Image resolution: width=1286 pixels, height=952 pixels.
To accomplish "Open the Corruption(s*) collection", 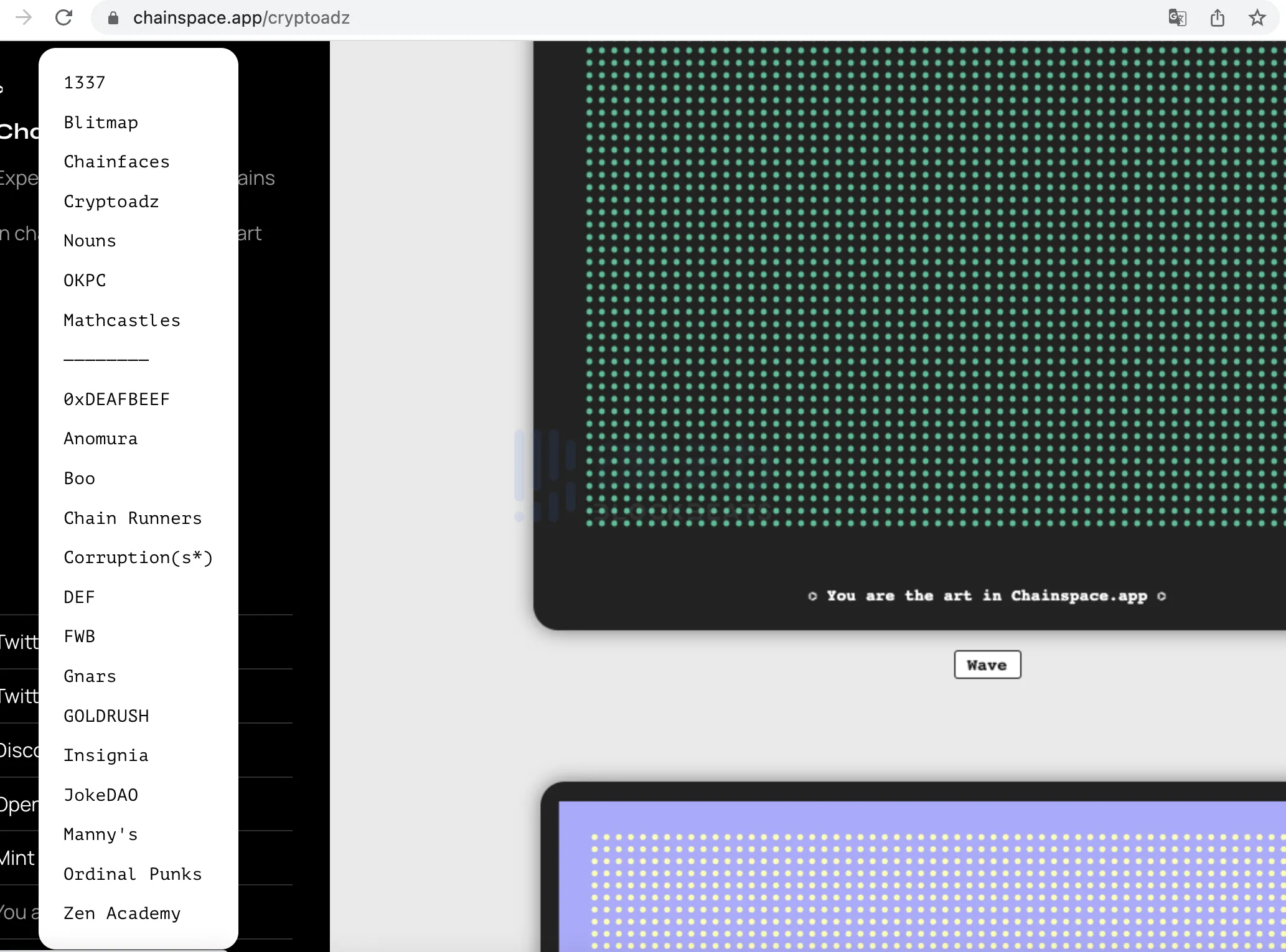I will 138,557.
